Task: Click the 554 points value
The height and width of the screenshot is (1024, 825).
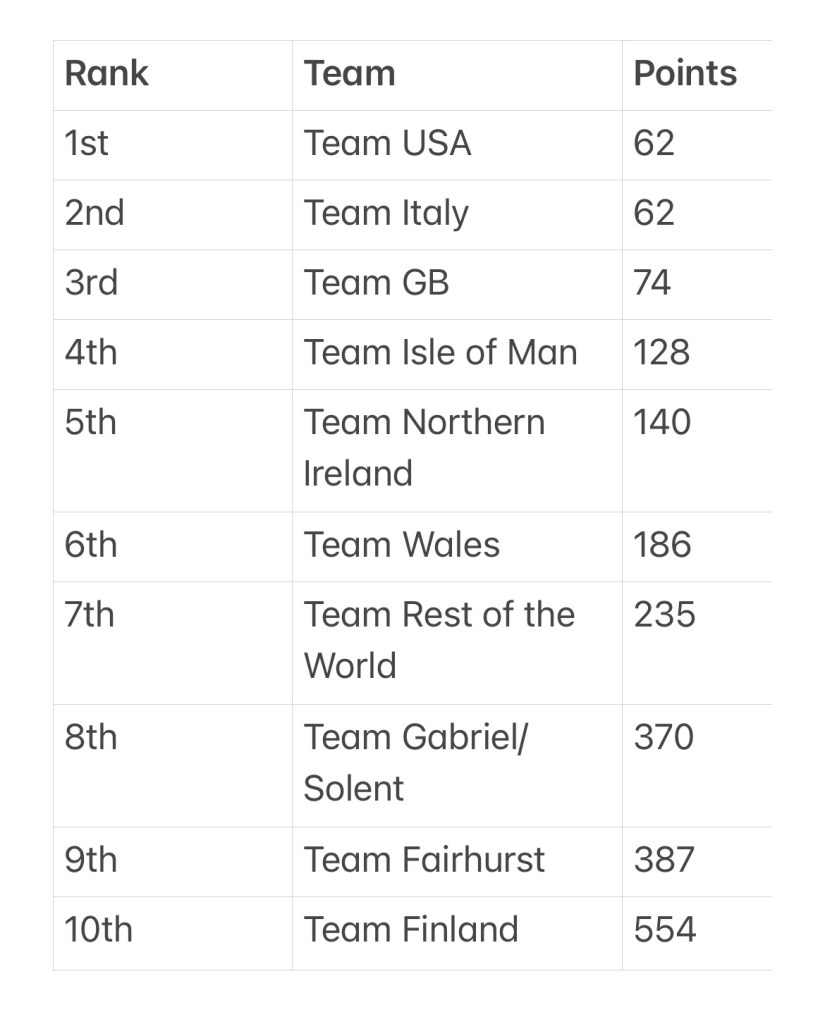Action: [664, 930]
